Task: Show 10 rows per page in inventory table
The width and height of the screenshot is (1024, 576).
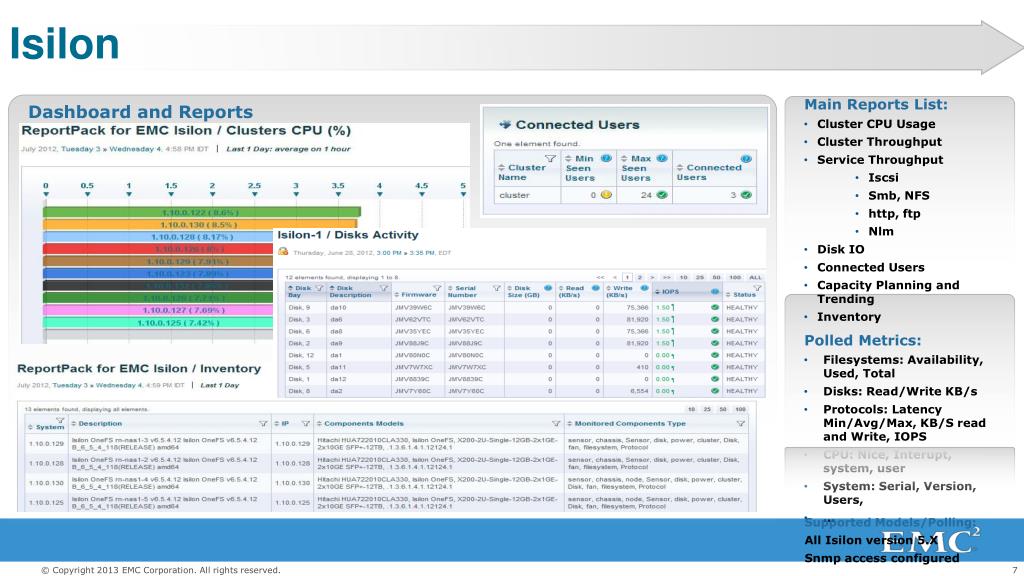Action: pyautogui.click(x=692, y=409)
